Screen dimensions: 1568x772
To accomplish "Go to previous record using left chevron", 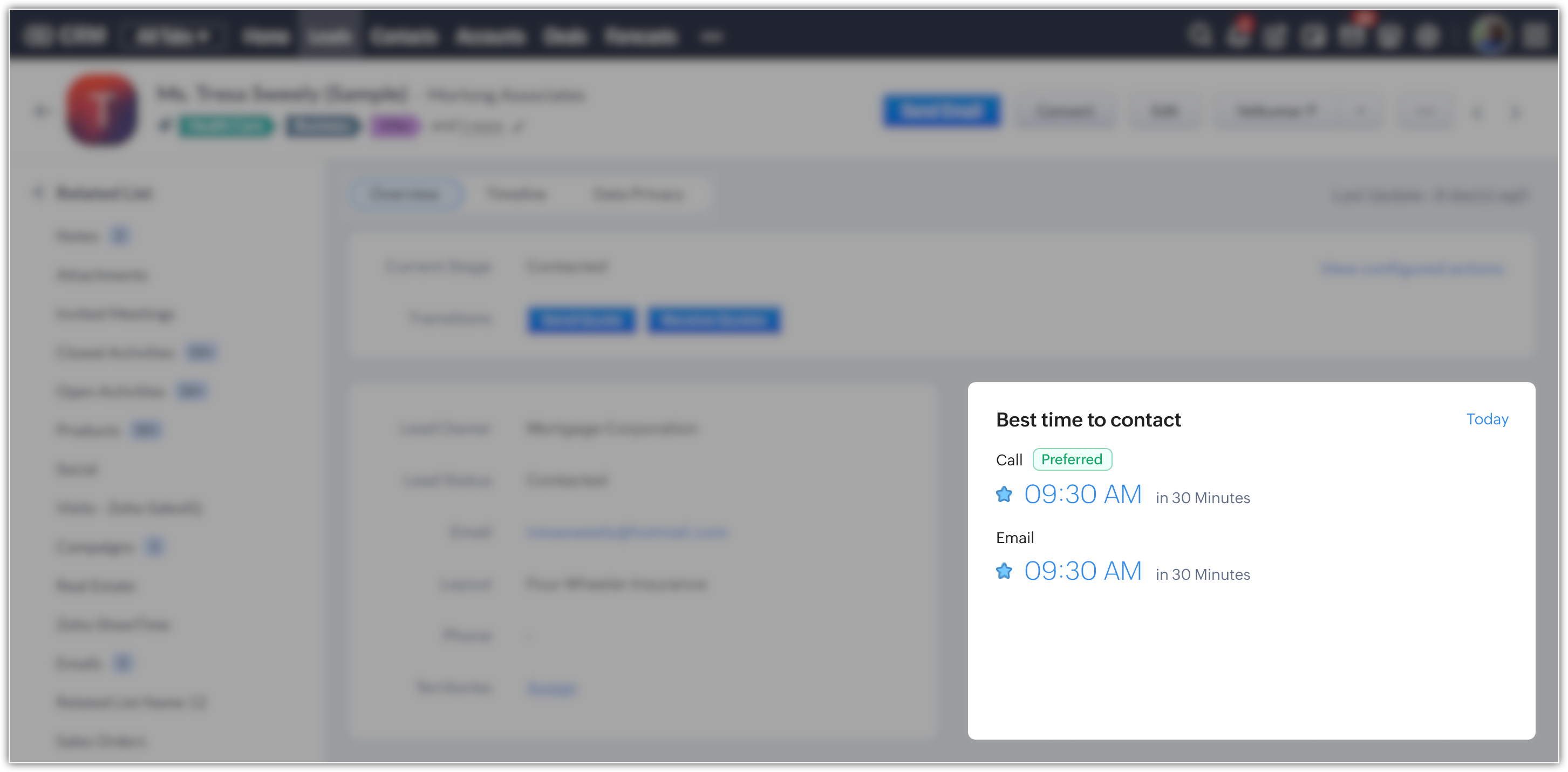I will pos(1477,112).
